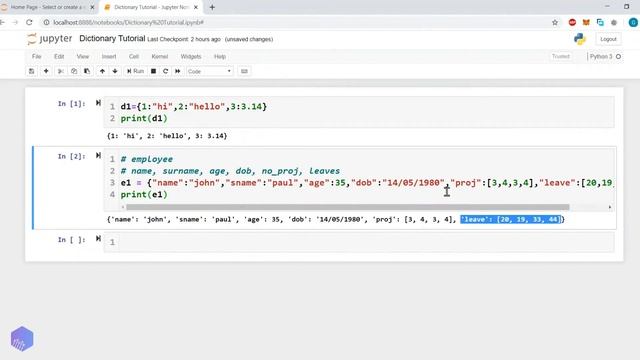Open the View menu

pyautogui.click(x=83, y=56)
